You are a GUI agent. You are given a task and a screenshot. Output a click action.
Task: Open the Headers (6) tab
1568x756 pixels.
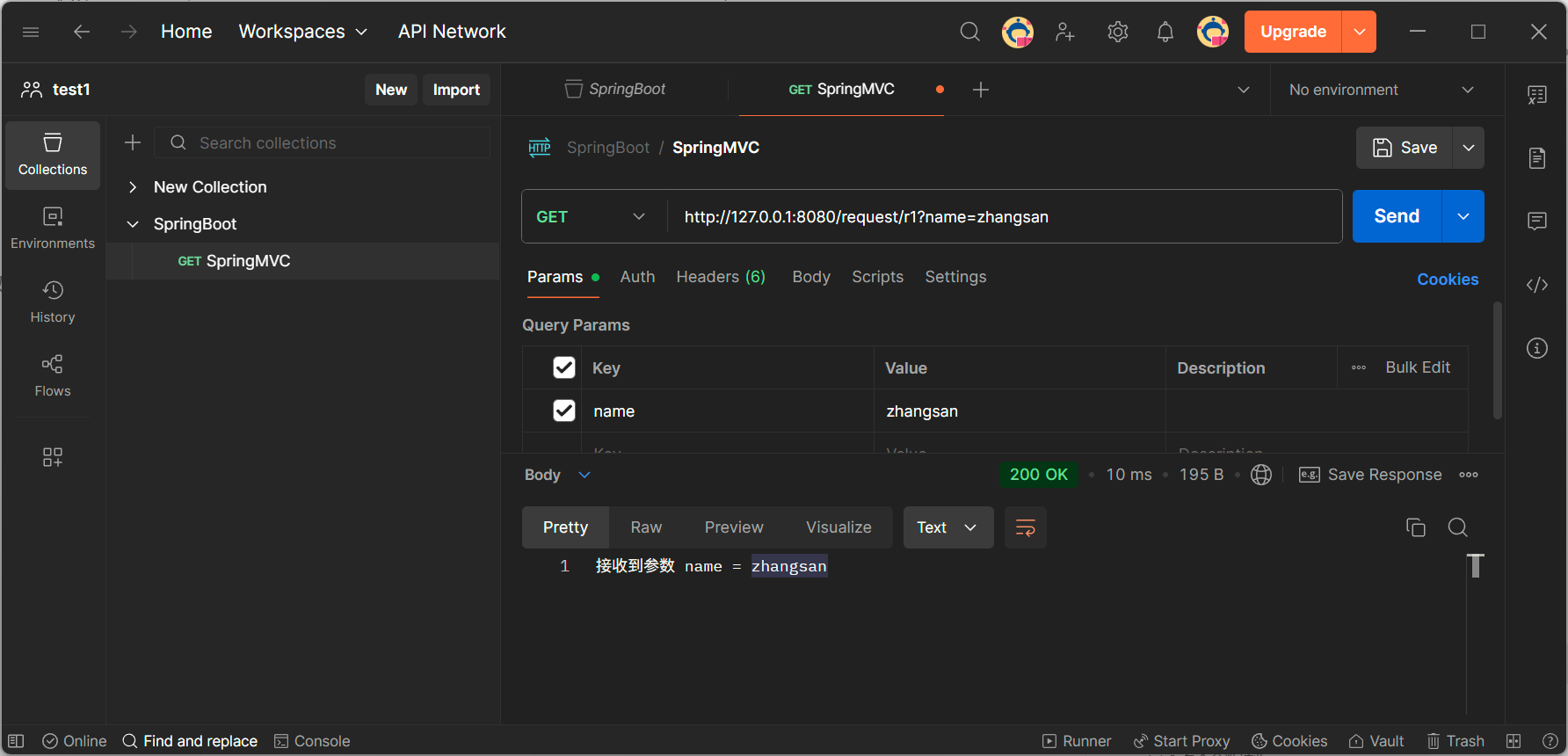tap(721, 277)
